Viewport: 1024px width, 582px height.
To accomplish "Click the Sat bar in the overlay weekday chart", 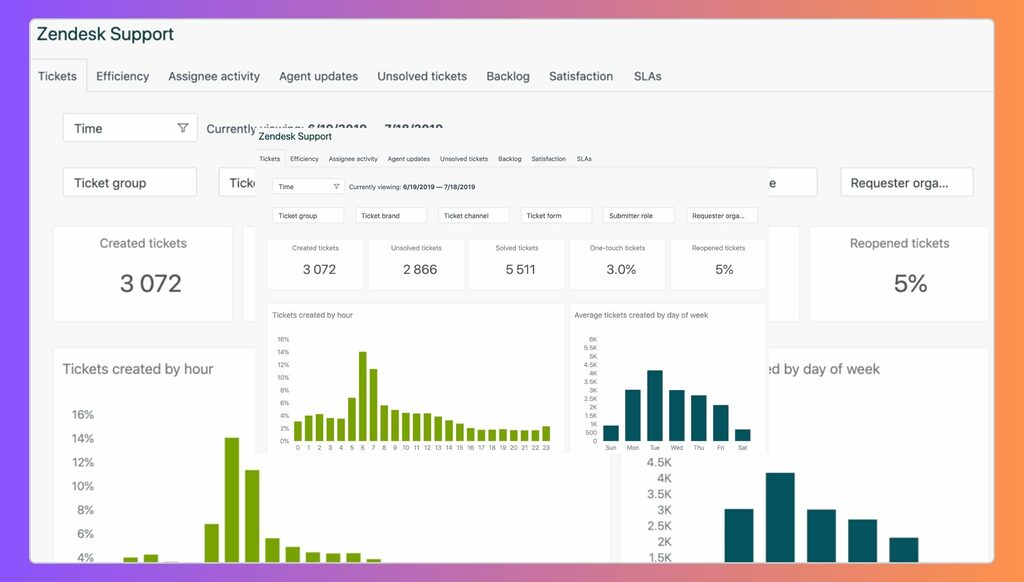I will (x=743, y=435).
